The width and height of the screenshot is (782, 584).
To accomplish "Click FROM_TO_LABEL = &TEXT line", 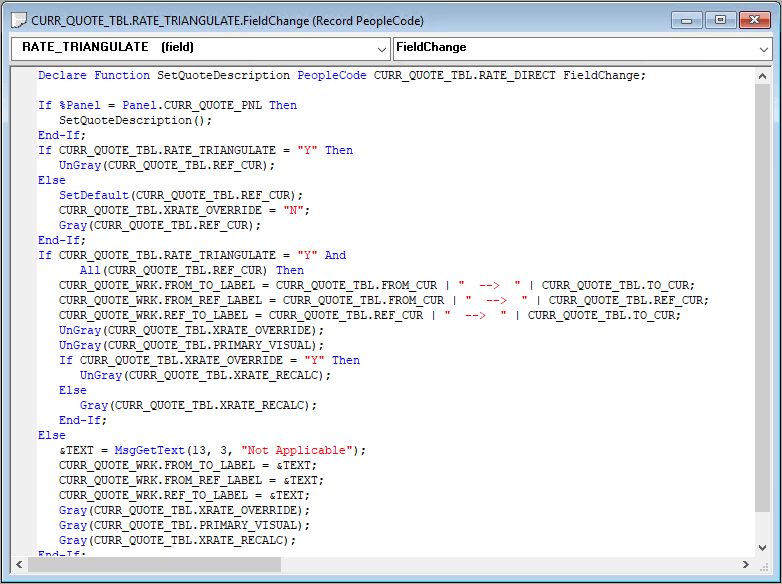I will coord(188,465).
